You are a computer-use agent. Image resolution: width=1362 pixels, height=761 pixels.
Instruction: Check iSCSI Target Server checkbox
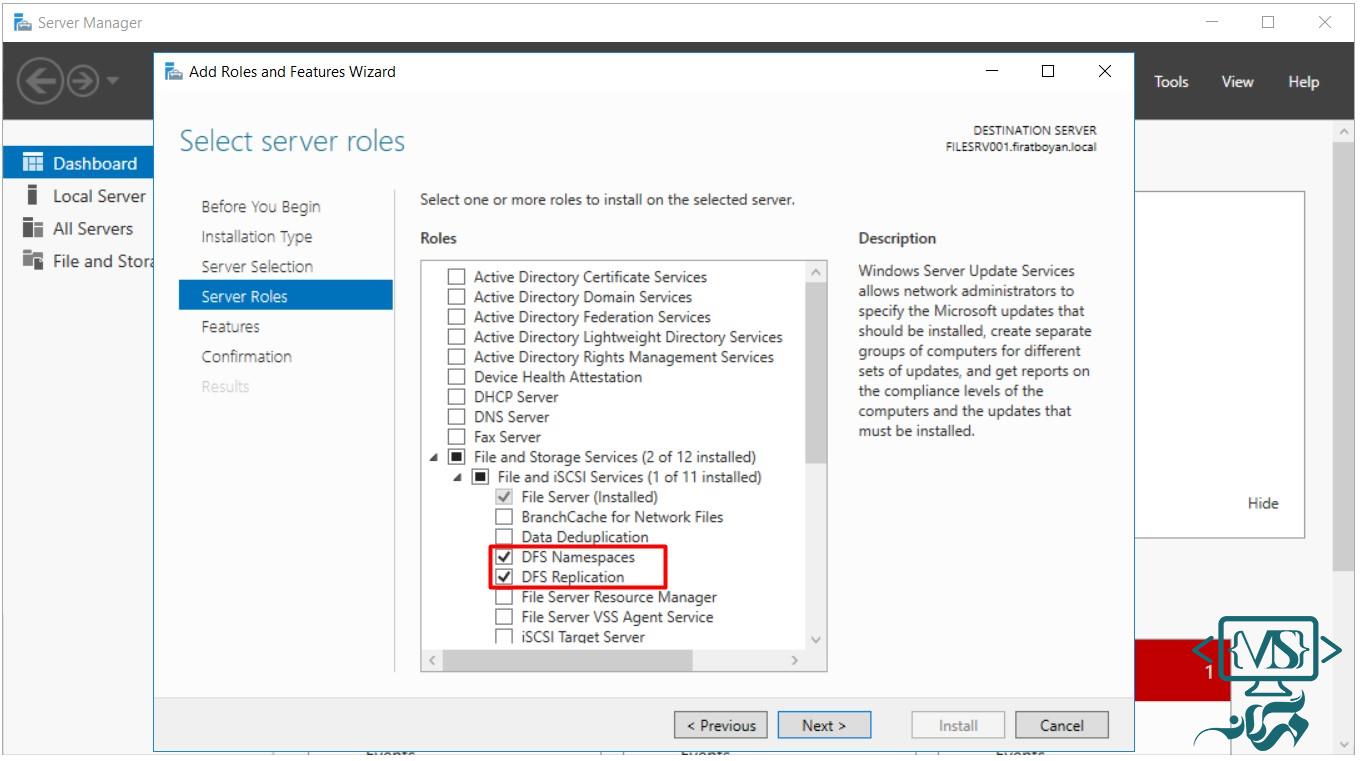(504, 637)
